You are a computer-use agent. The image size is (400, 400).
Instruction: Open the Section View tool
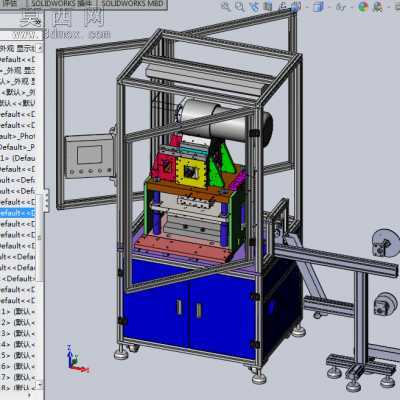click(x=268, y=7)
